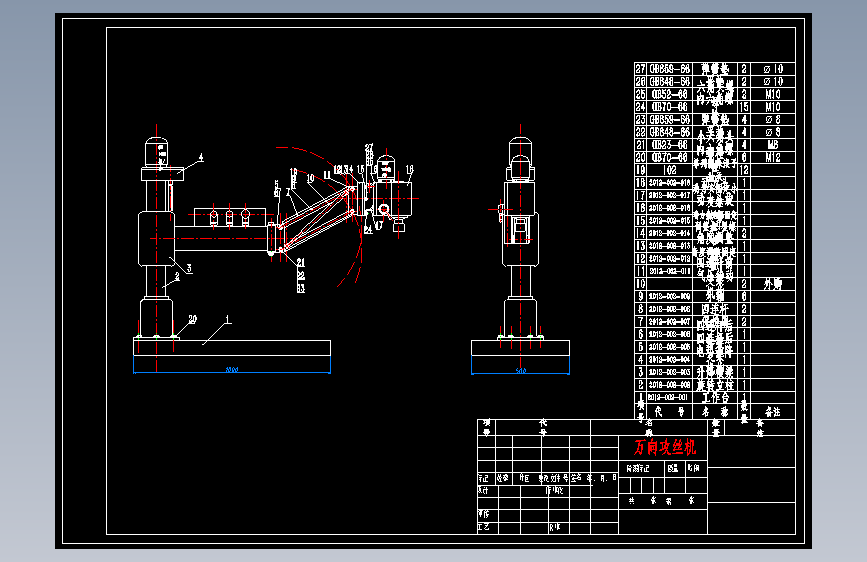This screenshot has width=867, height=562.
Task: Pick code "GB70-66" in parts row 24
Action: (670, 107)
